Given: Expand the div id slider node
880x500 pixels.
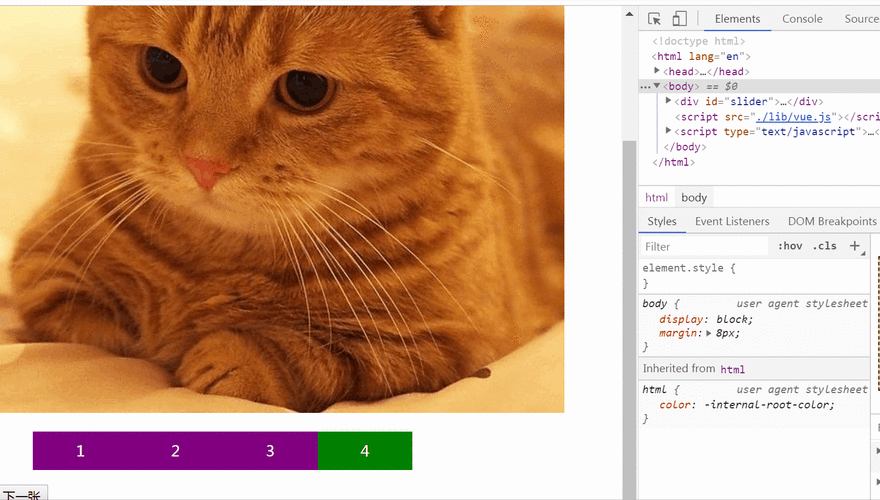Looking at the screenshot, I should click(668, 100).
